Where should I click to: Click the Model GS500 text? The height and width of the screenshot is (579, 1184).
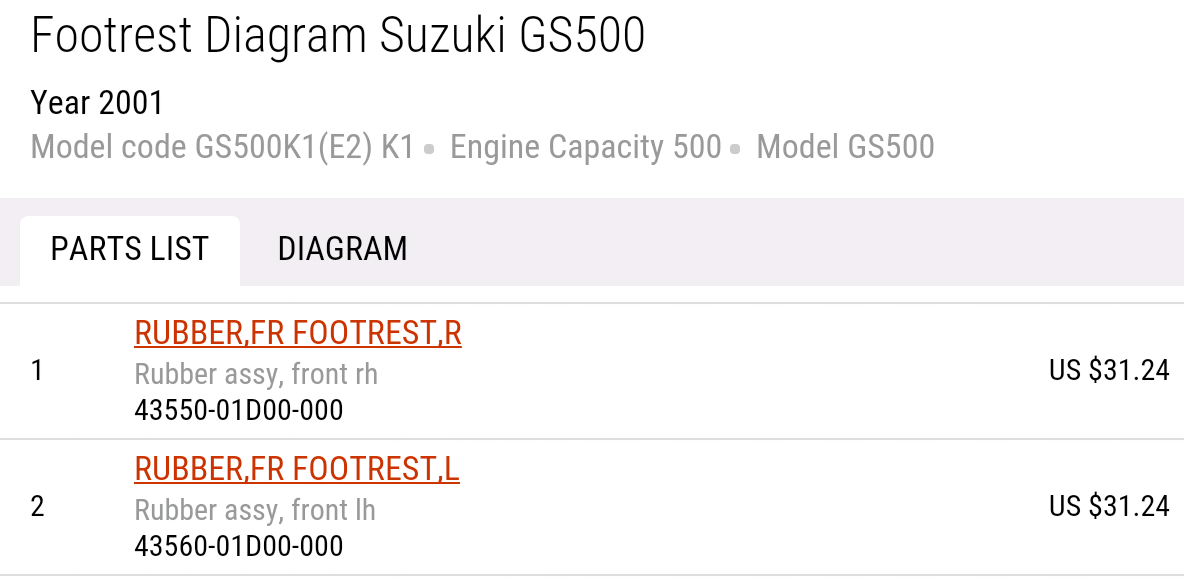click(845, 147)
